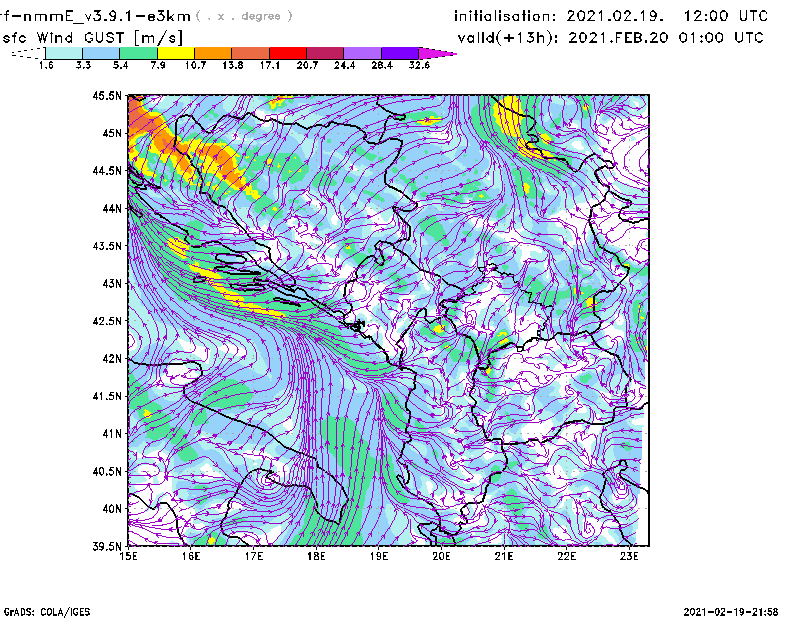
Task: Click the longitude label 20E
Action: [x=441, y=556]
